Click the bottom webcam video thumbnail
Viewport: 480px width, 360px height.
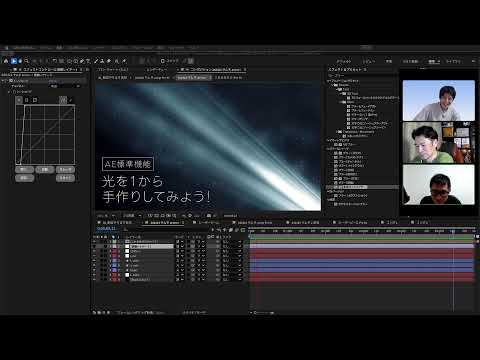tap(439, 184)
